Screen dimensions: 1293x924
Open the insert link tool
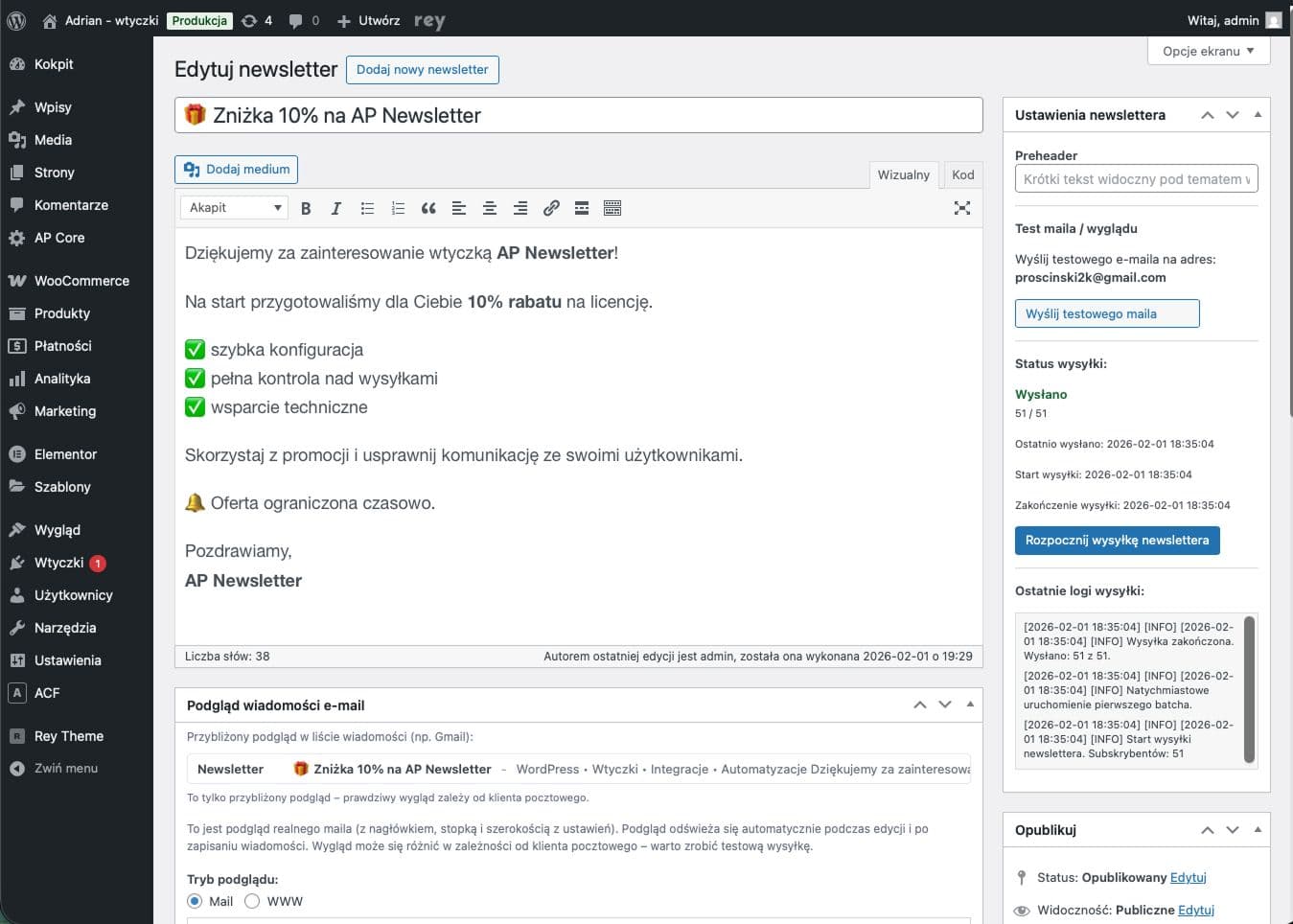(551, 208)
